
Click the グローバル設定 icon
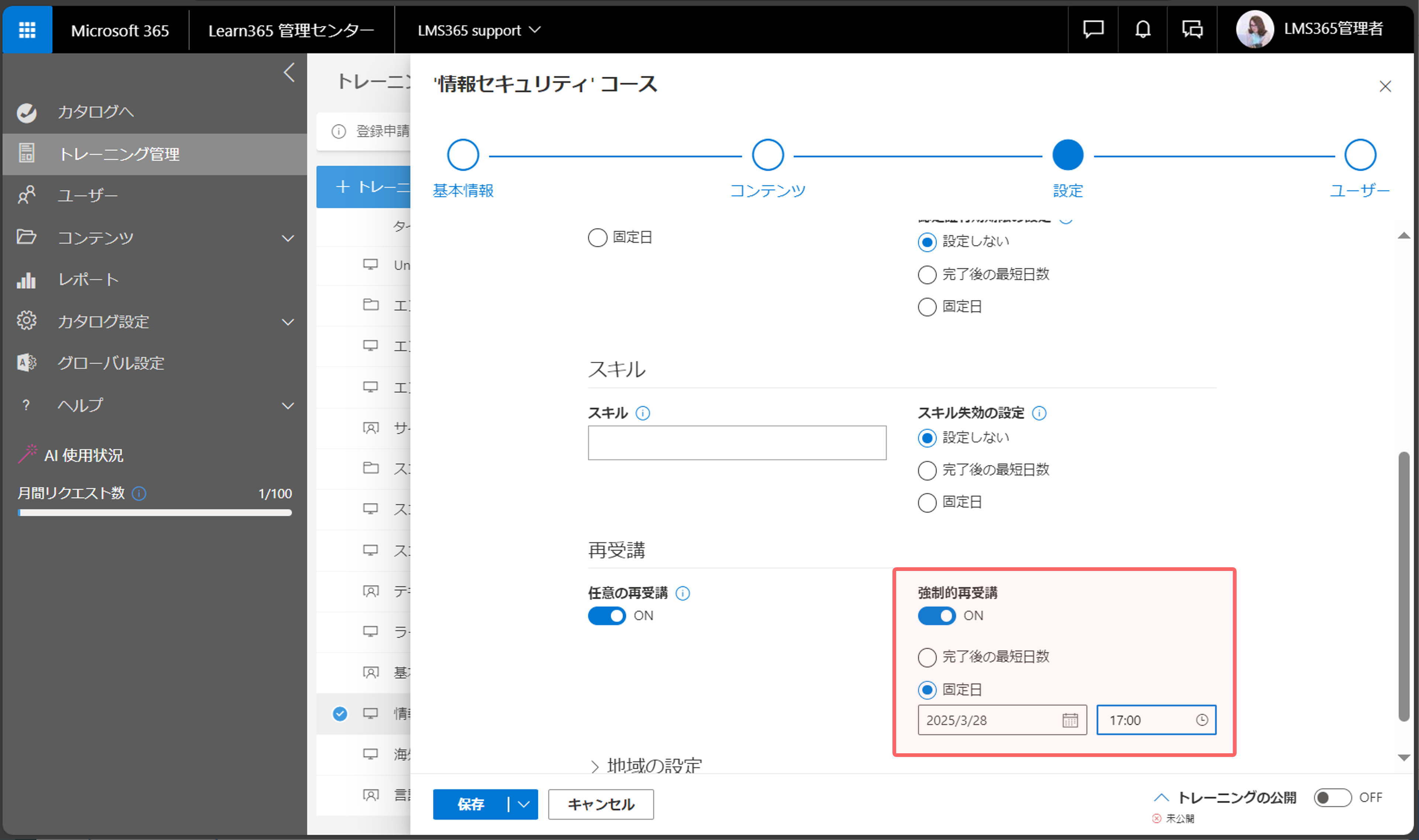click(x=26, y=363)
